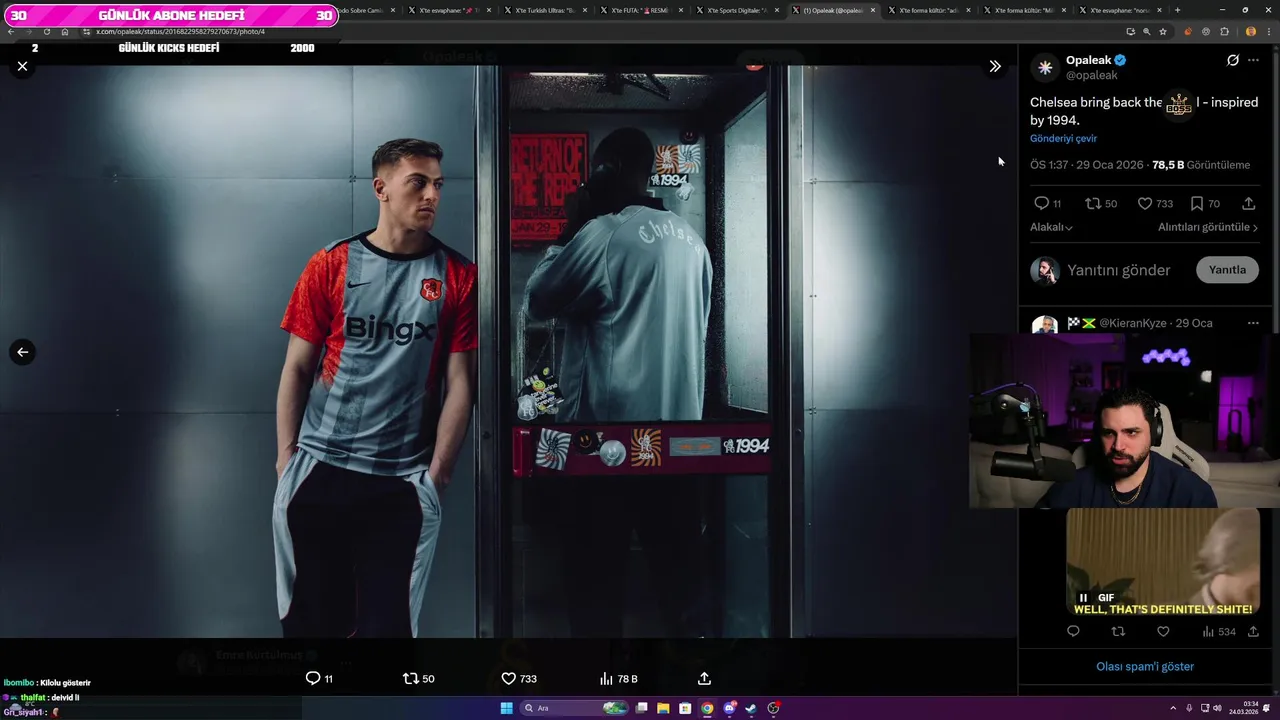Bookmark the post with icon showing 70
Image resolution: width=1280 pixels, height=720 pixels.
(x=1196, y=203)
